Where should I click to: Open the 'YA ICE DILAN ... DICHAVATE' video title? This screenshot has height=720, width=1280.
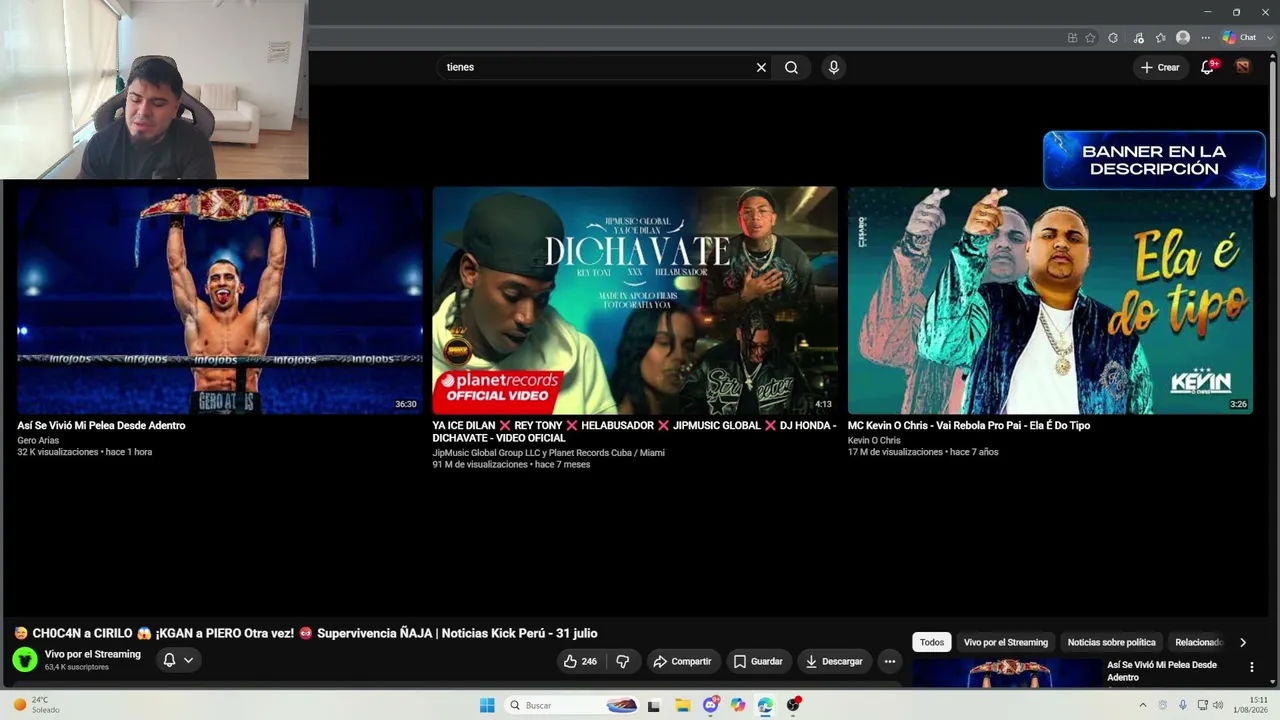click(x=634, y=431)
